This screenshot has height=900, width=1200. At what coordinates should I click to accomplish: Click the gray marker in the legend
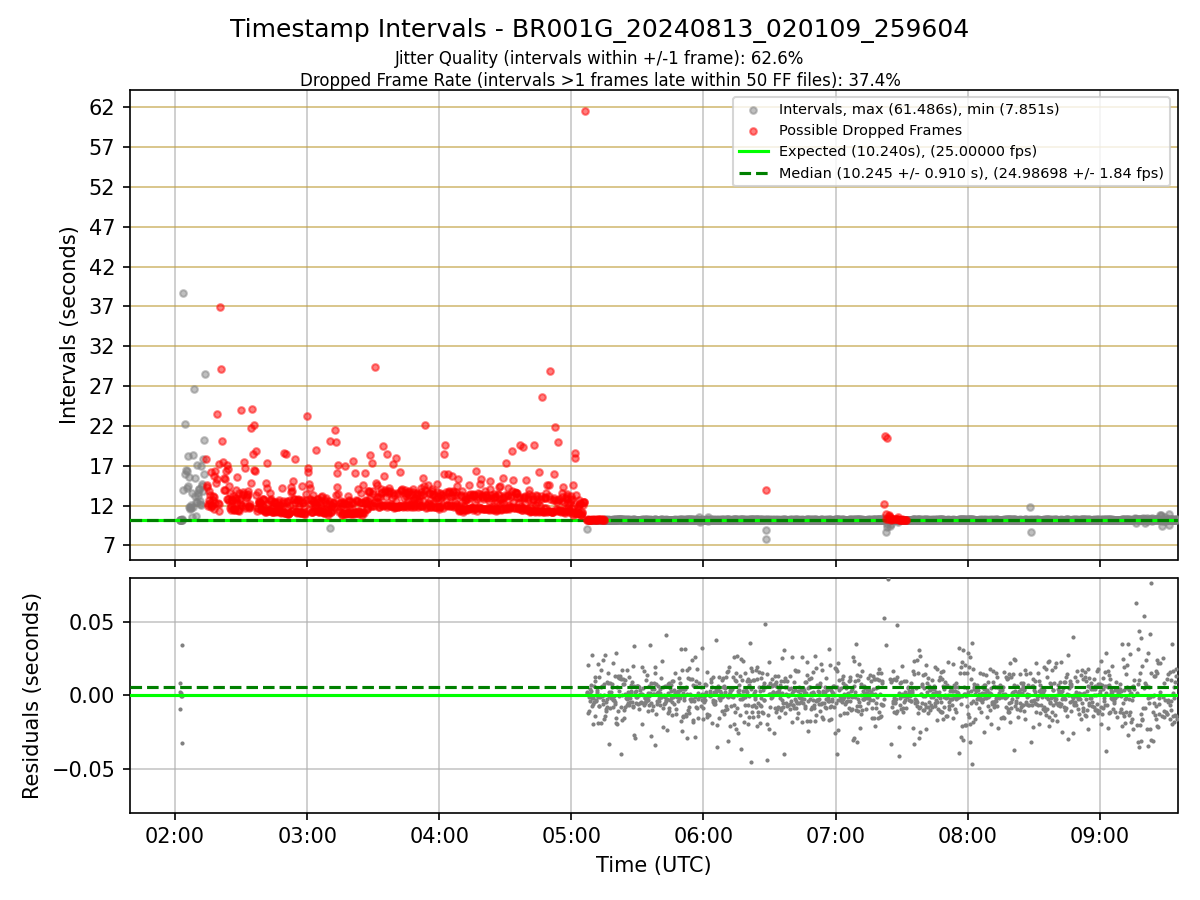[x=753, y=109]
